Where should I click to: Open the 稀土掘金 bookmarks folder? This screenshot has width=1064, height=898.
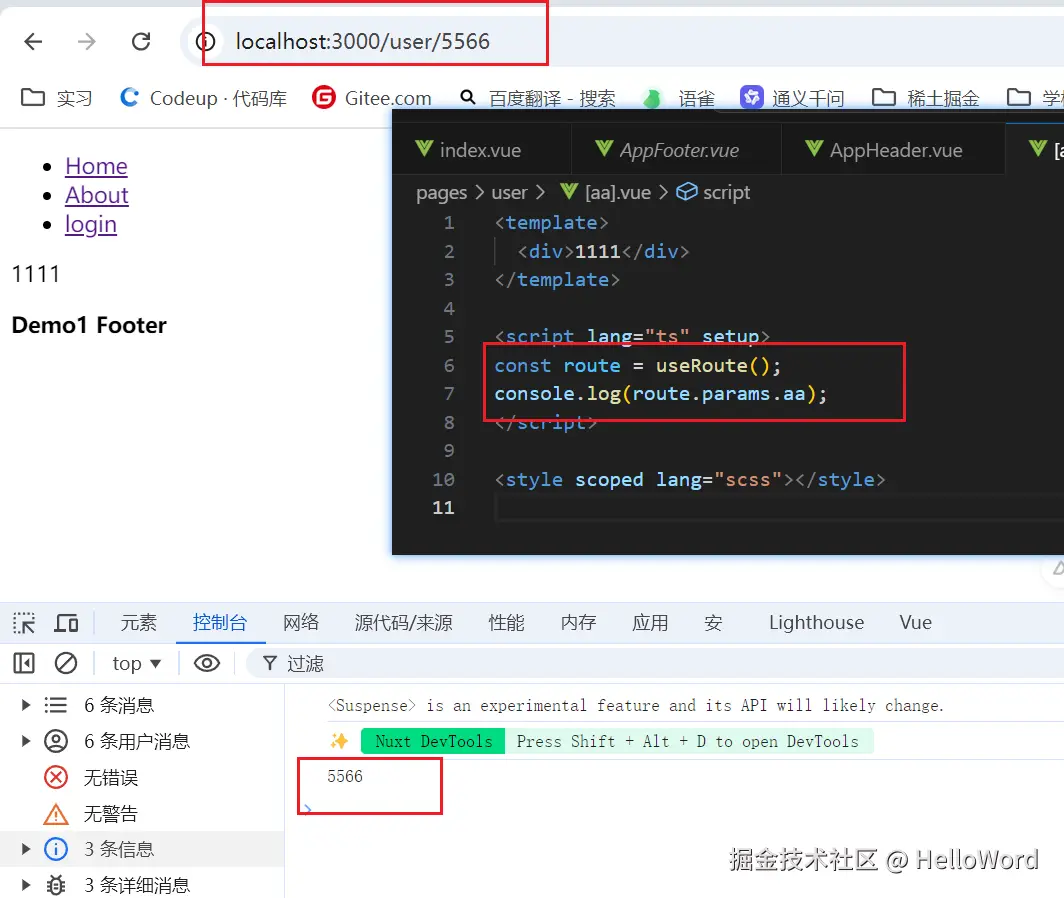coord(926,98)
